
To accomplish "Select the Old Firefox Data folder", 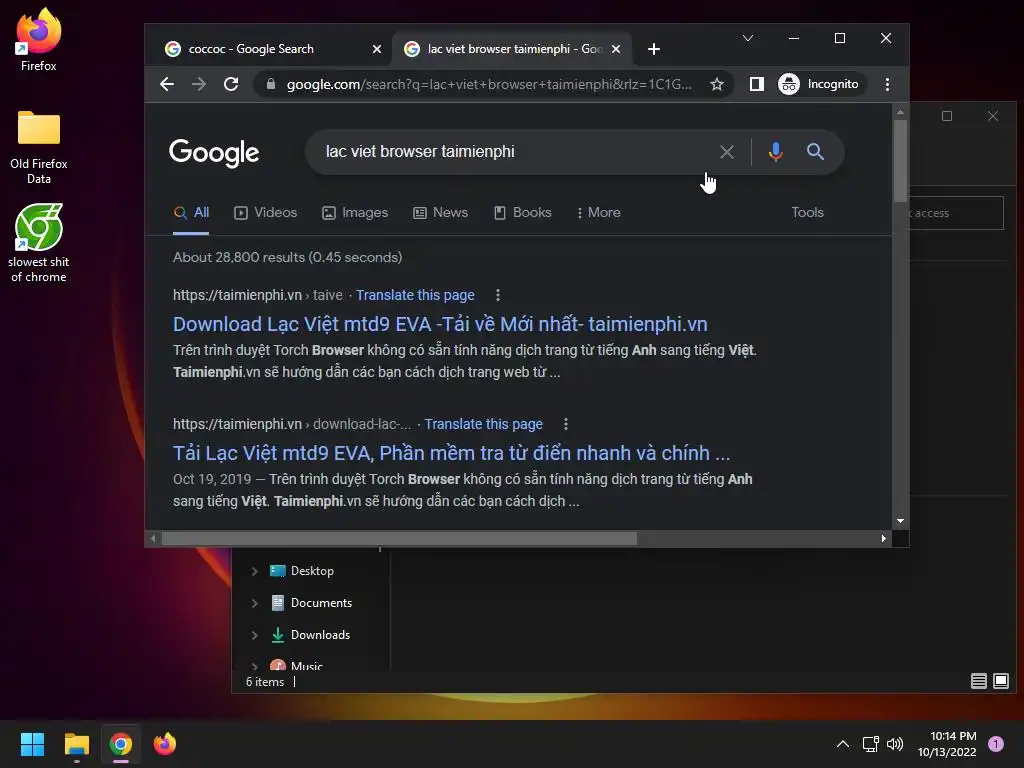I will (x=39, y=148).
